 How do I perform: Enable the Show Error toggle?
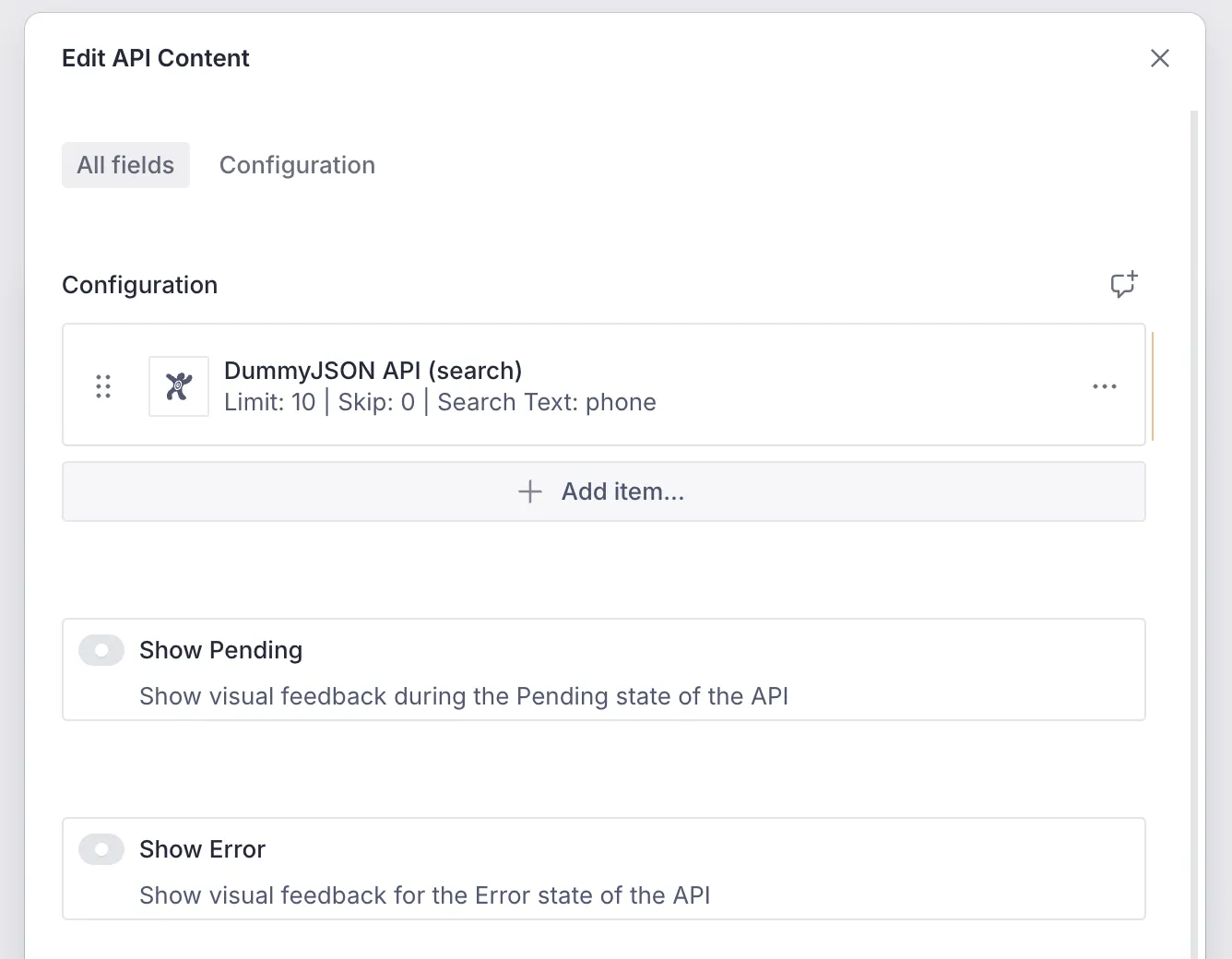[x=101, y=849]
